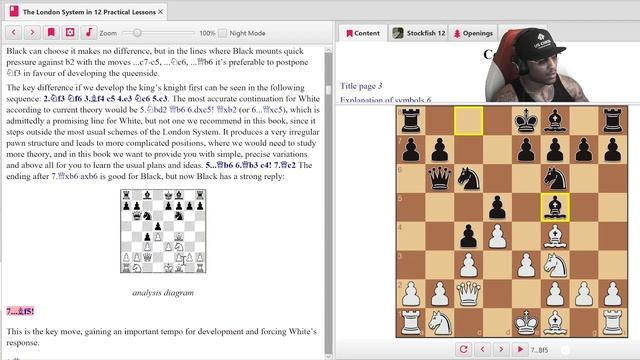Click the scrollbar down arrow of the text panel

coord(328,356)
